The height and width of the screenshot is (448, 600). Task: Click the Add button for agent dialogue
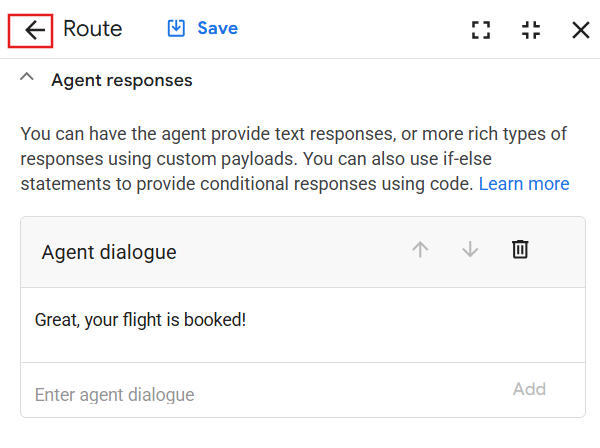(529, 389)
